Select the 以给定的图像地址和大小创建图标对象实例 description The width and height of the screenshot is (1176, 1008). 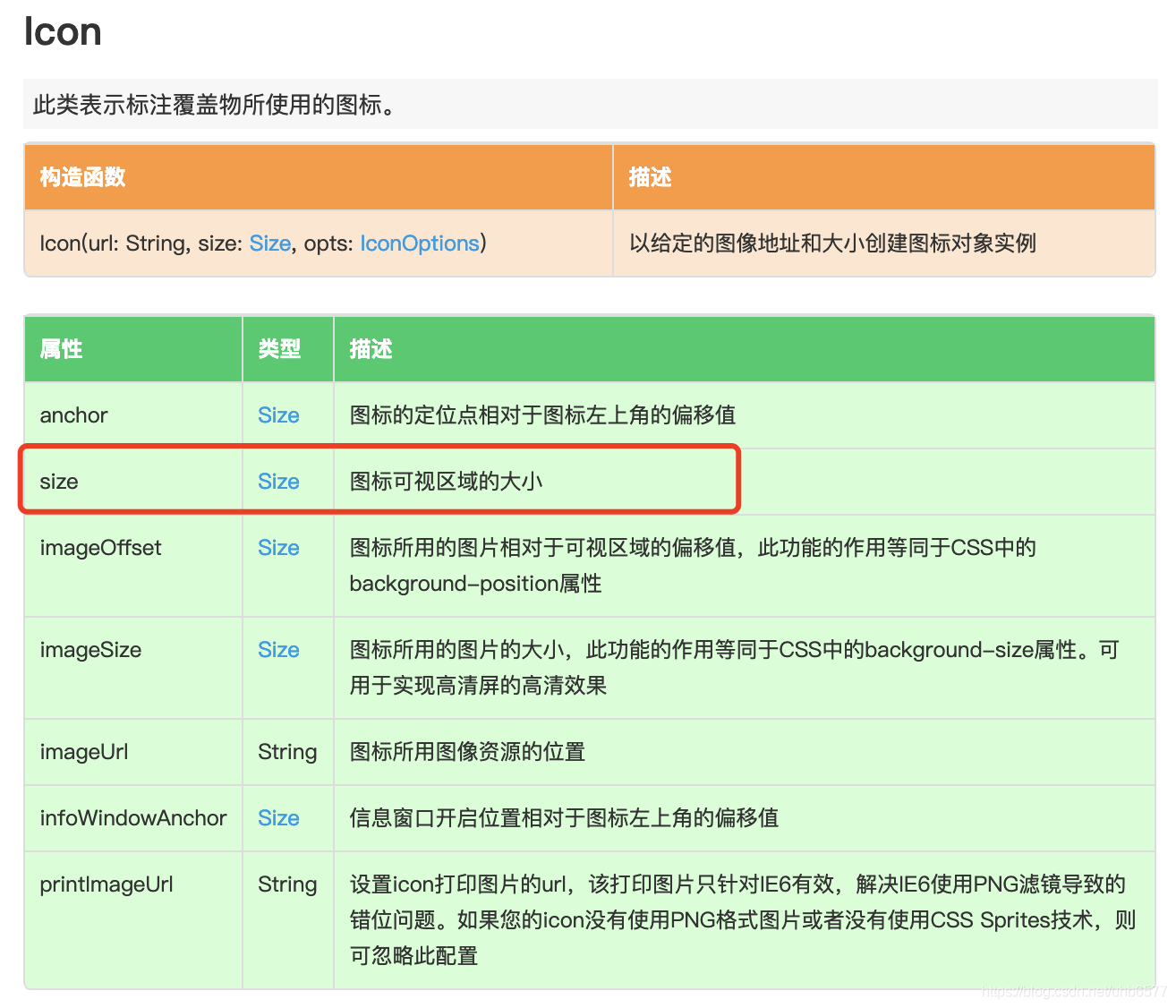tap(832, 243)
